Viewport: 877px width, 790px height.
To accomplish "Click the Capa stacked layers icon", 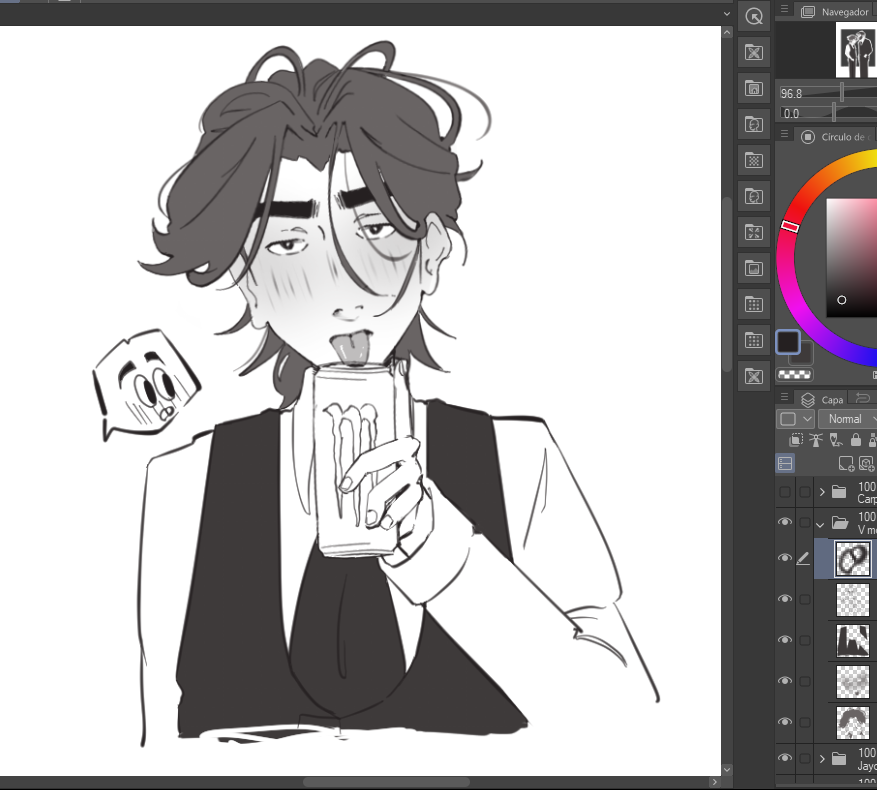I will tap(808, 399).
